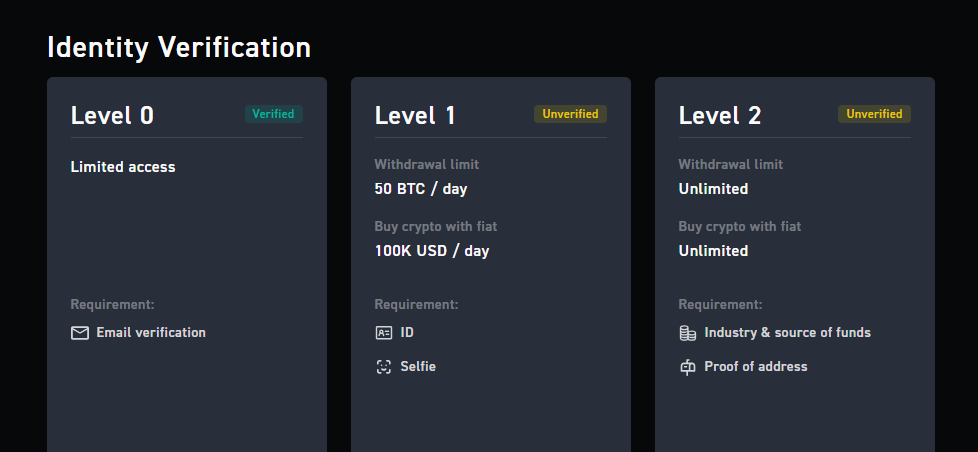The image size is (978, 452).
Task: Click the ID card icon
Action: tap(384, 333)
